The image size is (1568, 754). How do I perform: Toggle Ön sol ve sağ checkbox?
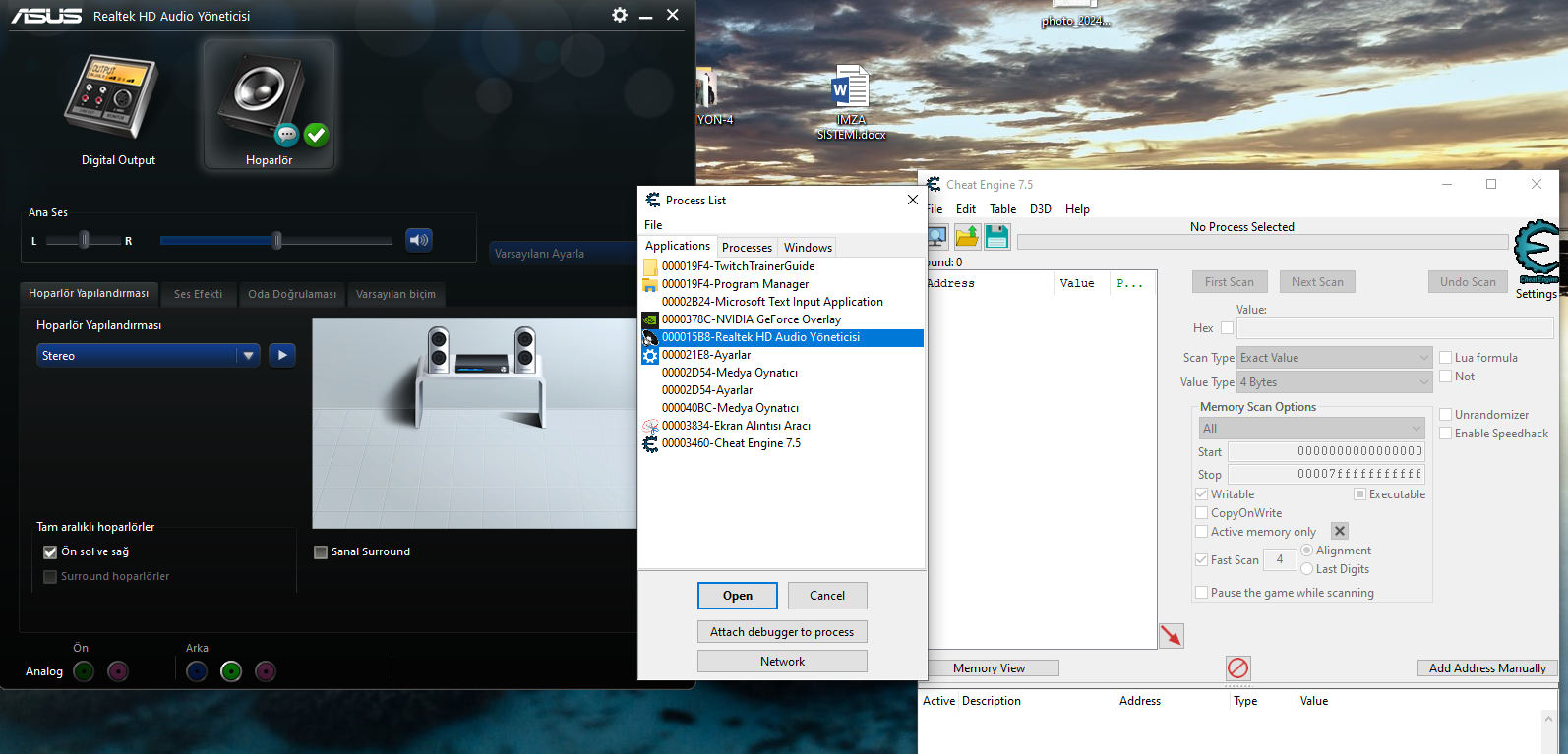click(x=50, y=552)
